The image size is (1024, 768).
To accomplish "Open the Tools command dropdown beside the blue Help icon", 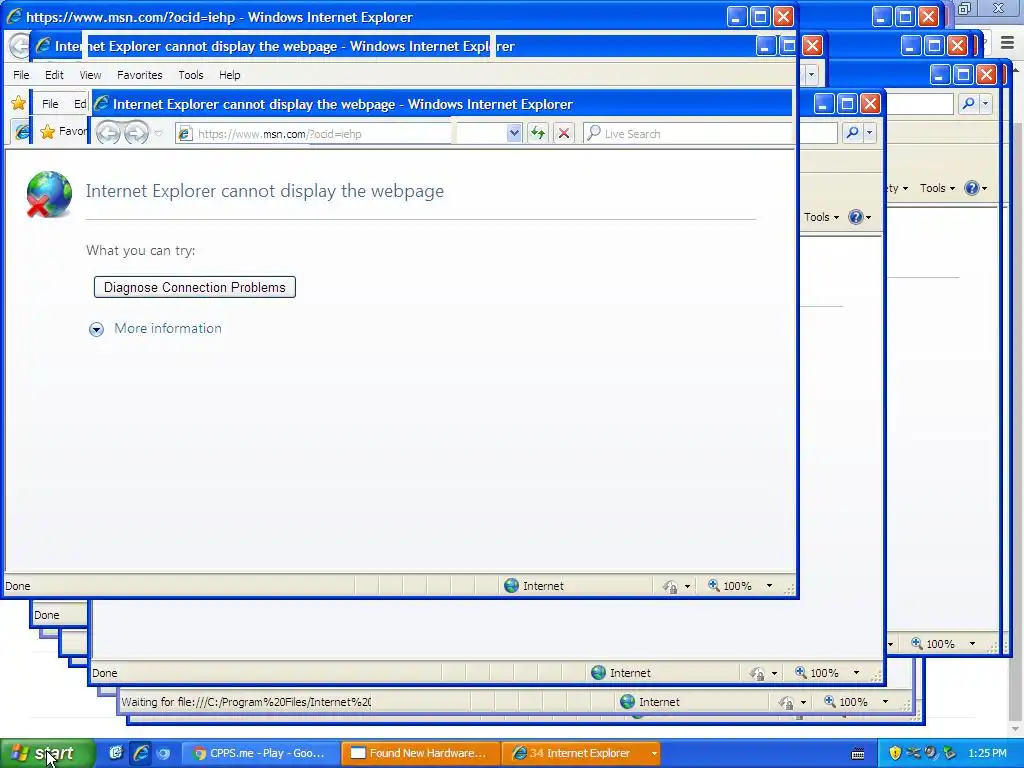I will pos(821,217).
